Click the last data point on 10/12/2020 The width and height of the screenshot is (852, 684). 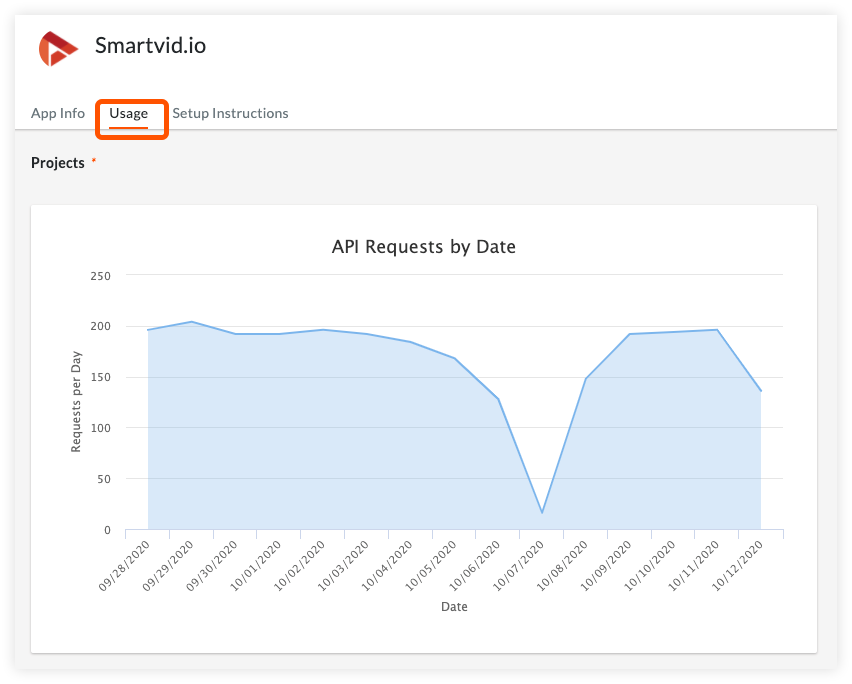coord(761,391)
